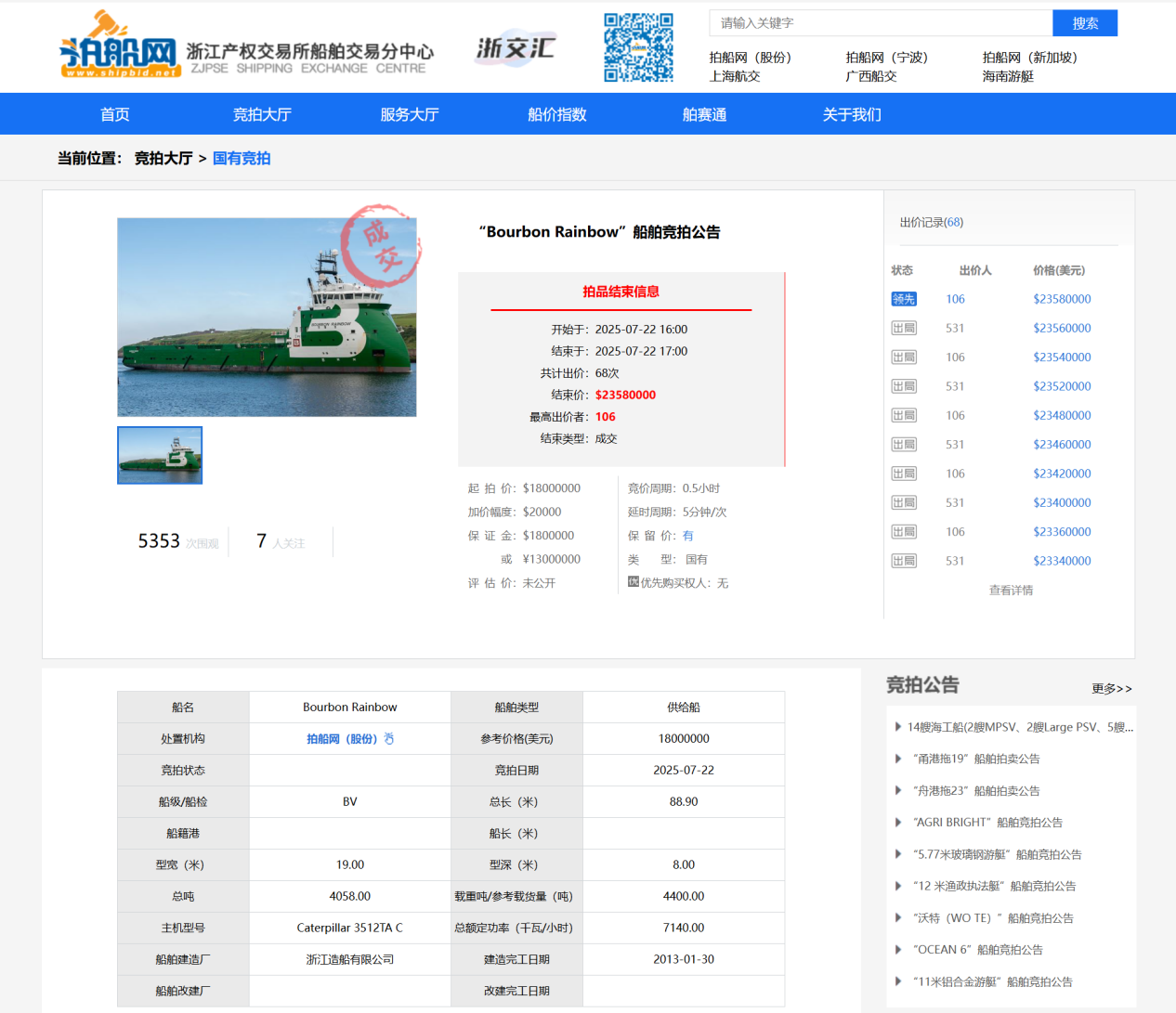Viewport: 1176px width, 1013px height.
Task: Open 拍船网（新加坡）header link
Action: pyautogui.click(x=1030, y=58)
